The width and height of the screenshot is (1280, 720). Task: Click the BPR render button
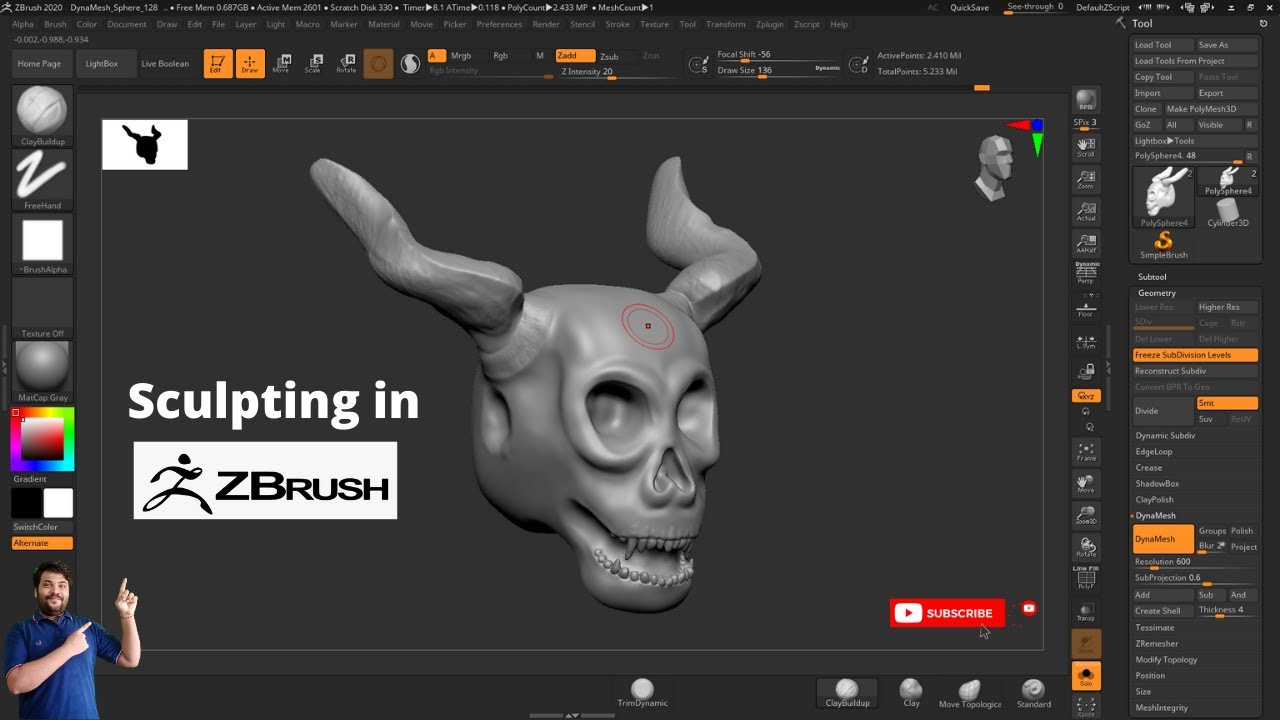[x=1085, y=101]
